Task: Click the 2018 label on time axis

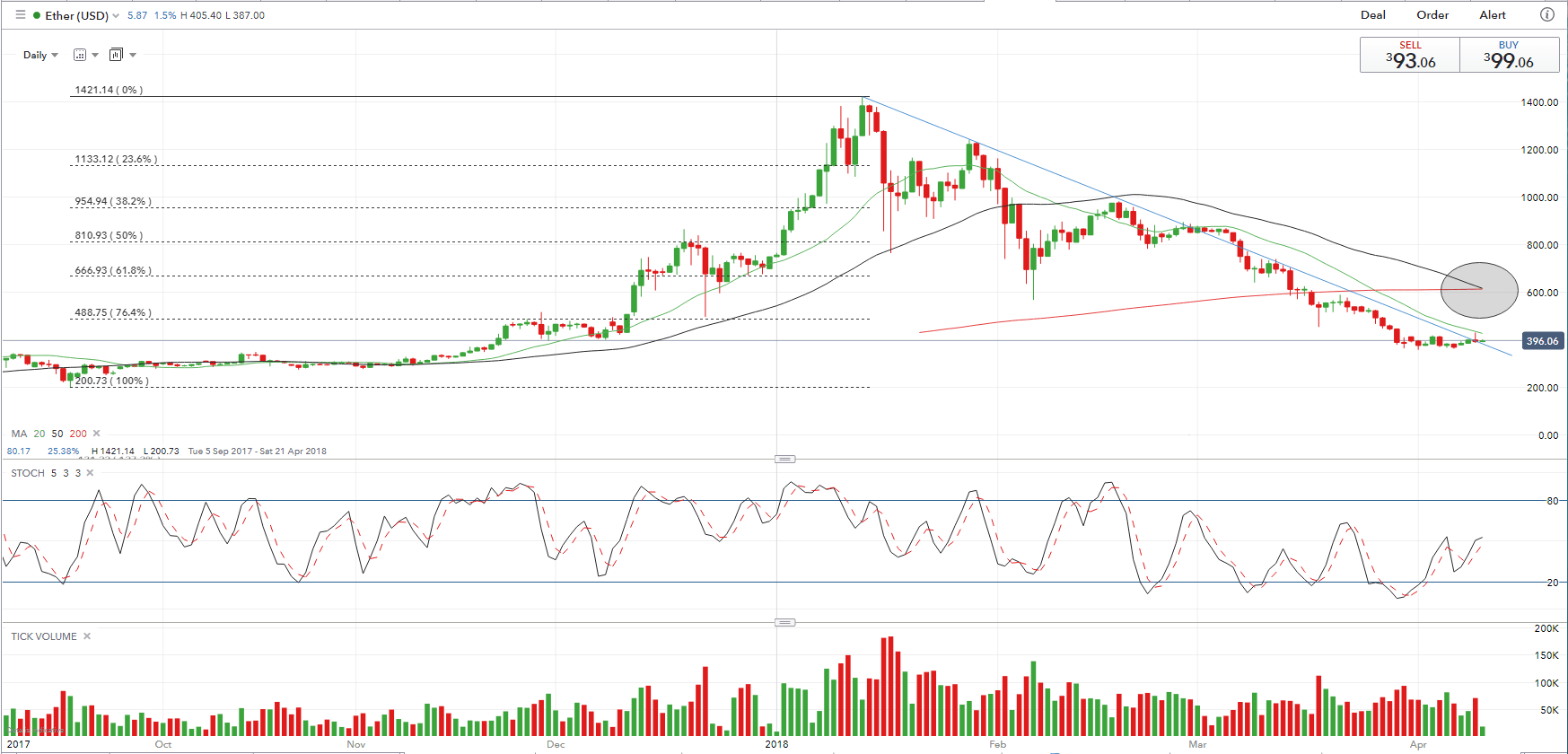Action: click(776, 744)
